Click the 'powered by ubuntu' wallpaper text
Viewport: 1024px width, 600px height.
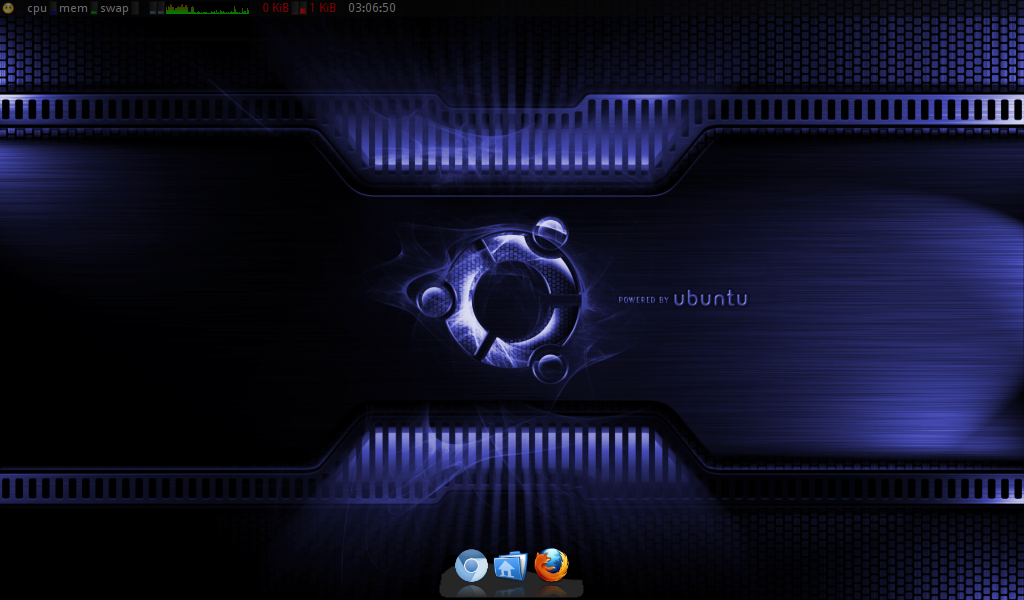click(683, 299)
